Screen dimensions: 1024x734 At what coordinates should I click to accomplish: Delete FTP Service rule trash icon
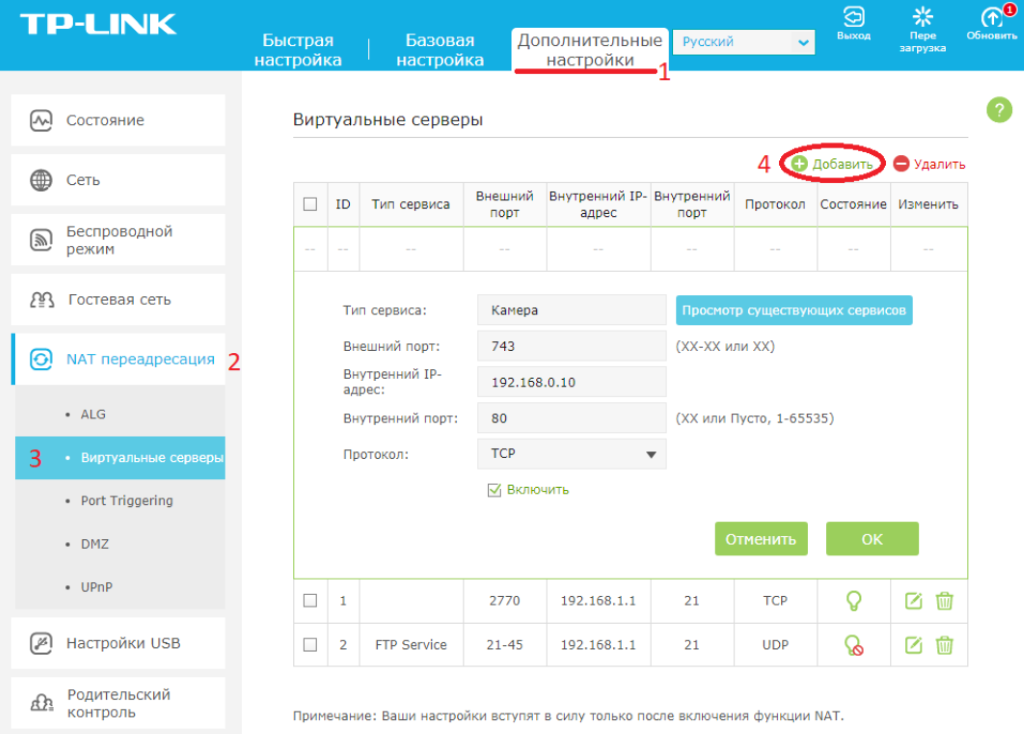[x=944, y=645]
